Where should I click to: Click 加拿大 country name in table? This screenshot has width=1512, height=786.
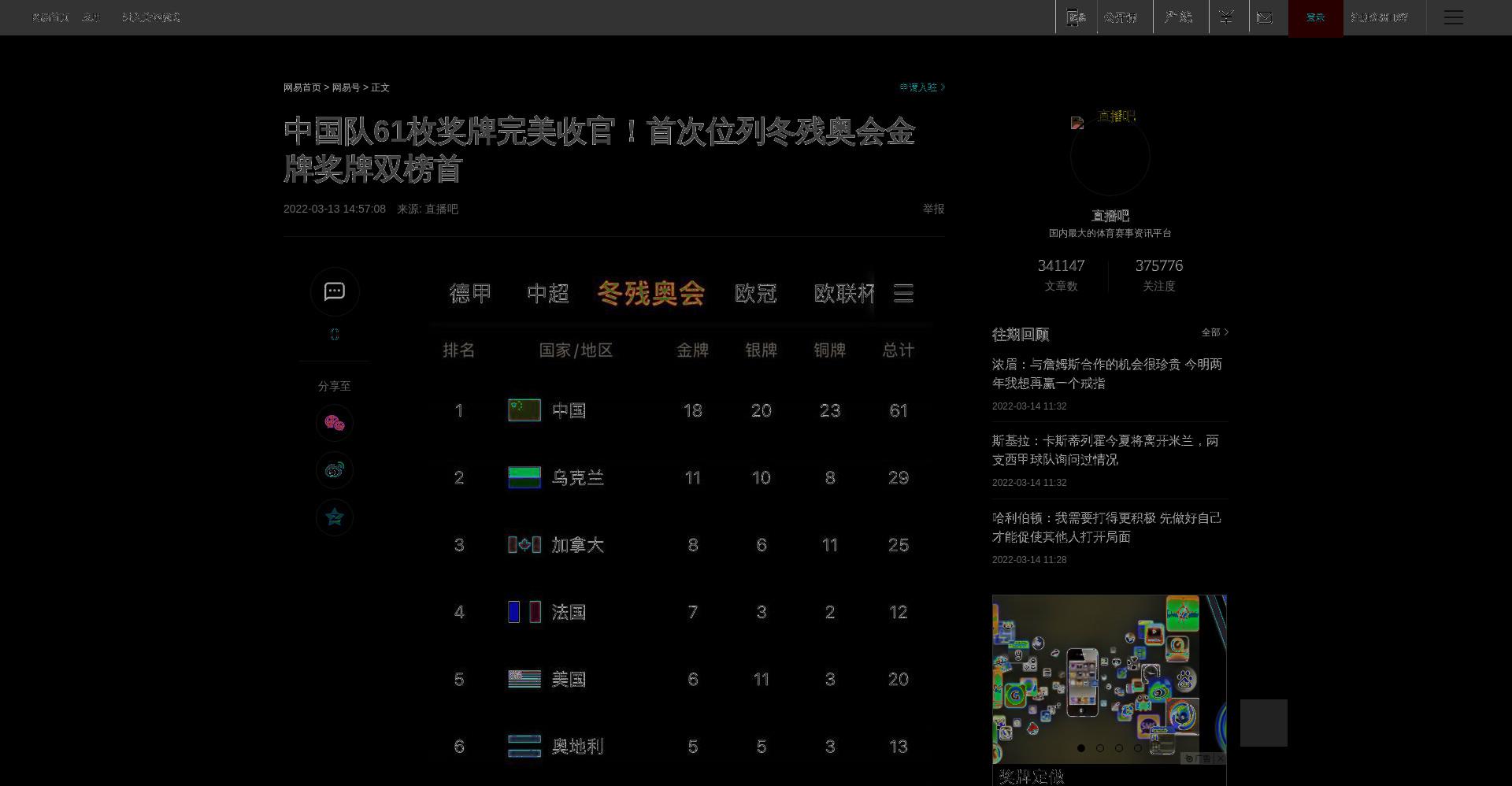click(x=577, y=545)
